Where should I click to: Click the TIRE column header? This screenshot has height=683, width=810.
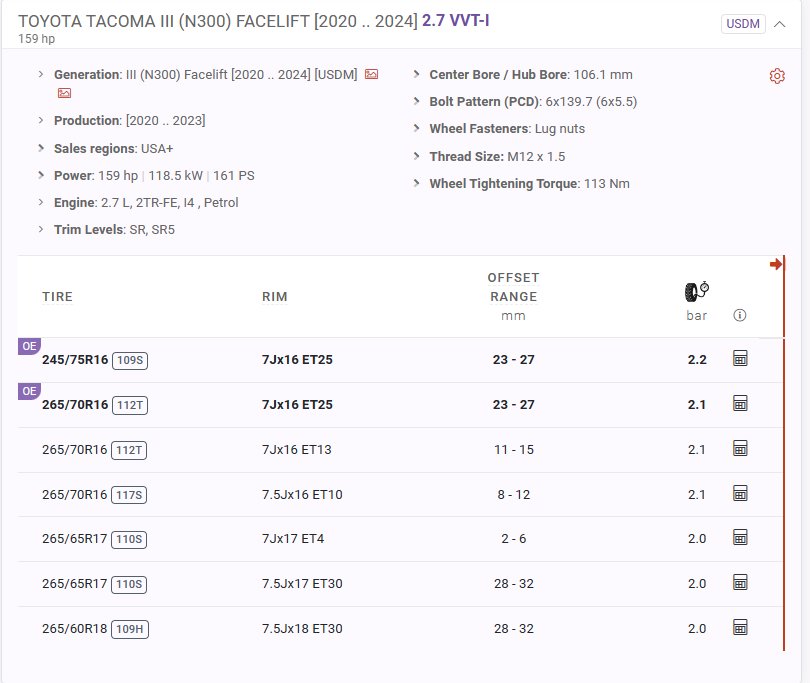(57, 297)
